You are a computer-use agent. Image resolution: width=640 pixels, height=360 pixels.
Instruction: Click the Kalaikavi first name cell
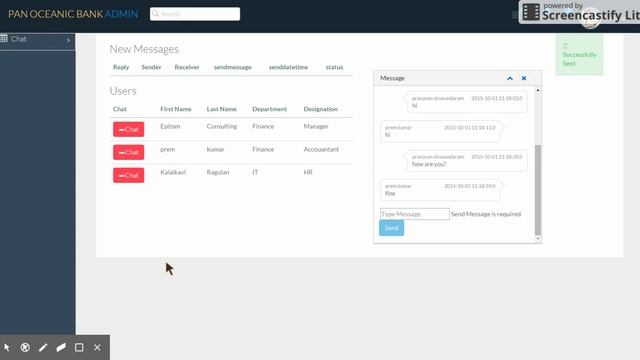tap(173, 172)
